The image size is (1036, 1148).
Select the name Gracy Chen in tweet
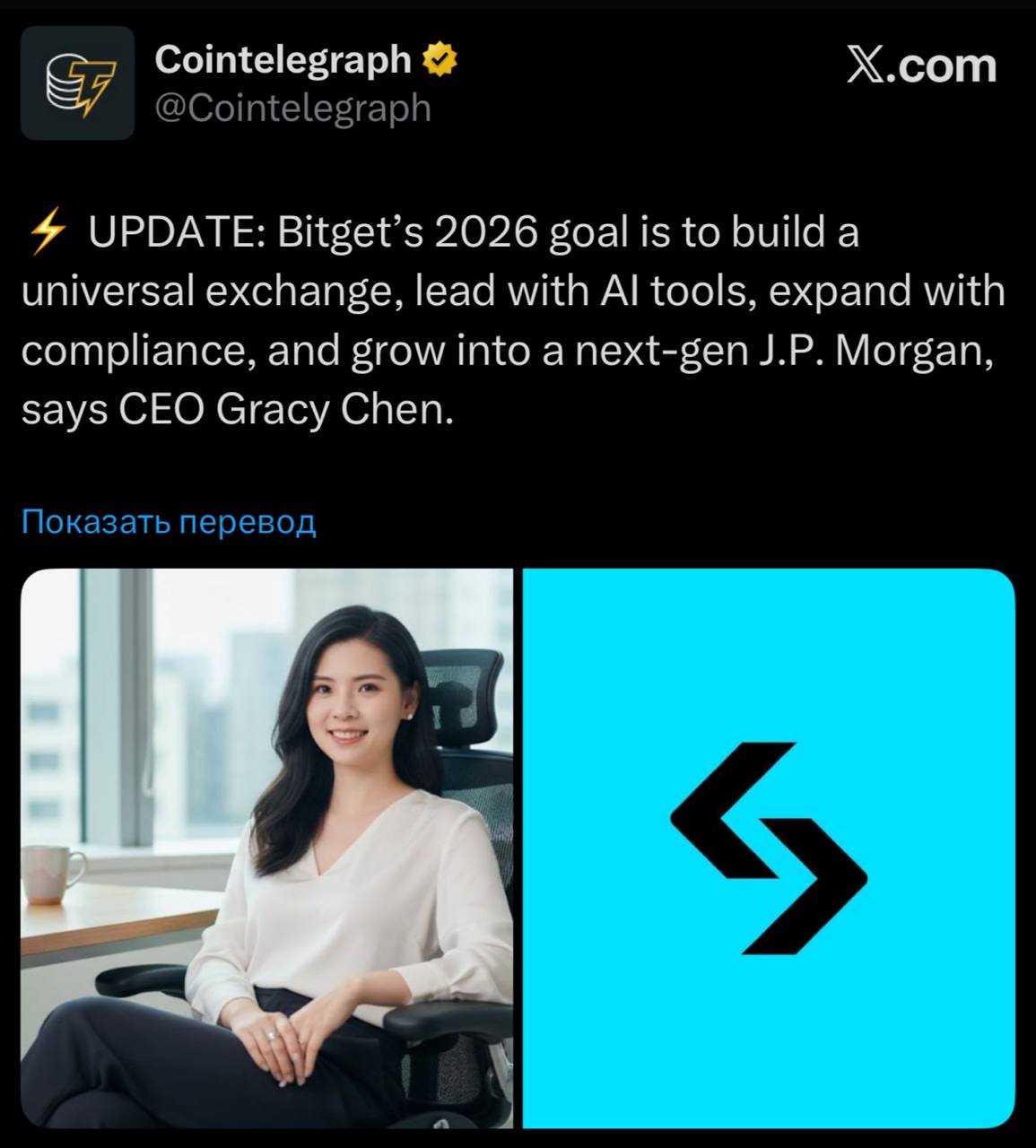tap(331, 411)
